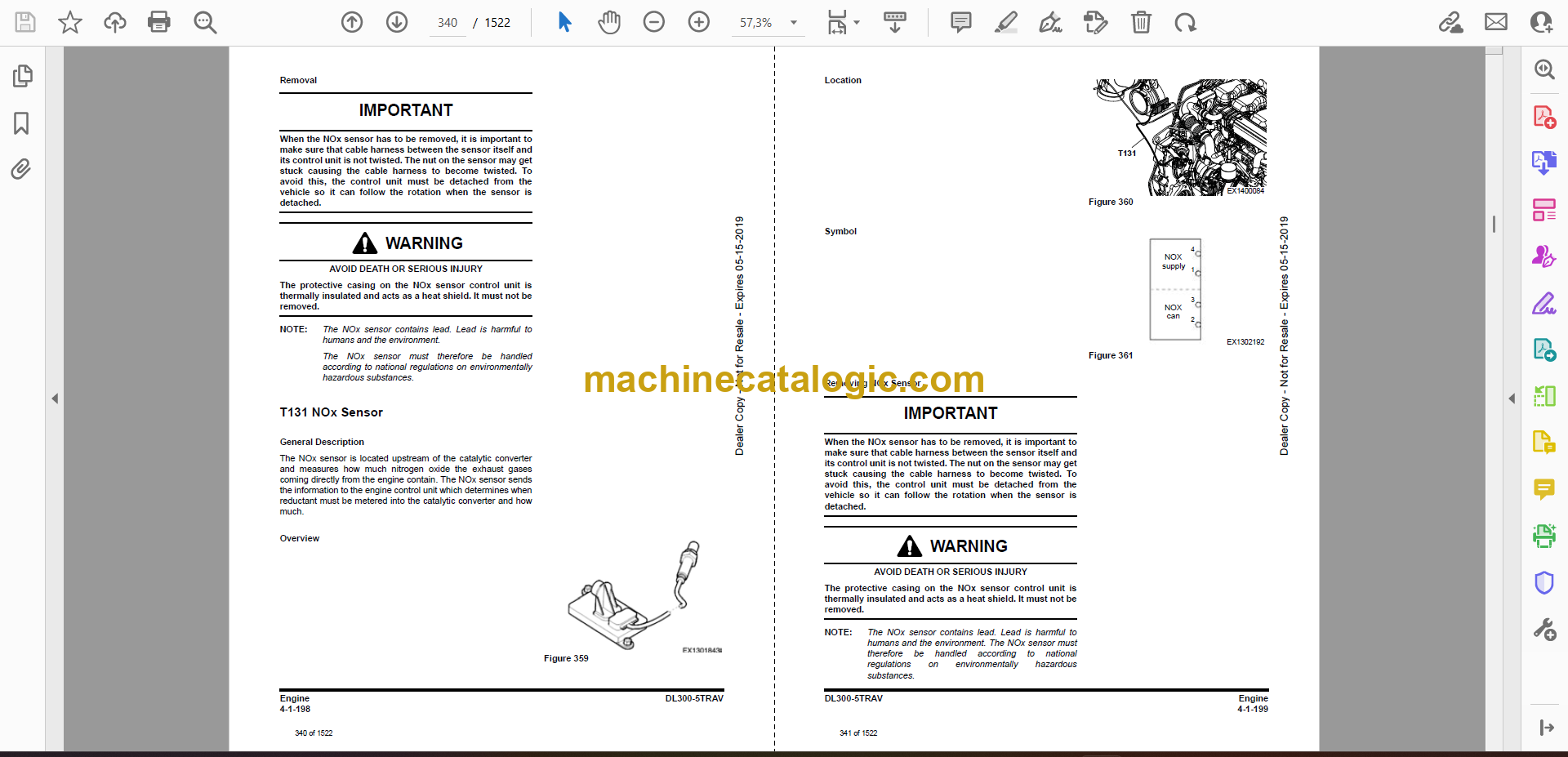Screen dimensions: 1568x757
Task: Click the page total 1522 text
Action: [497, 23]
